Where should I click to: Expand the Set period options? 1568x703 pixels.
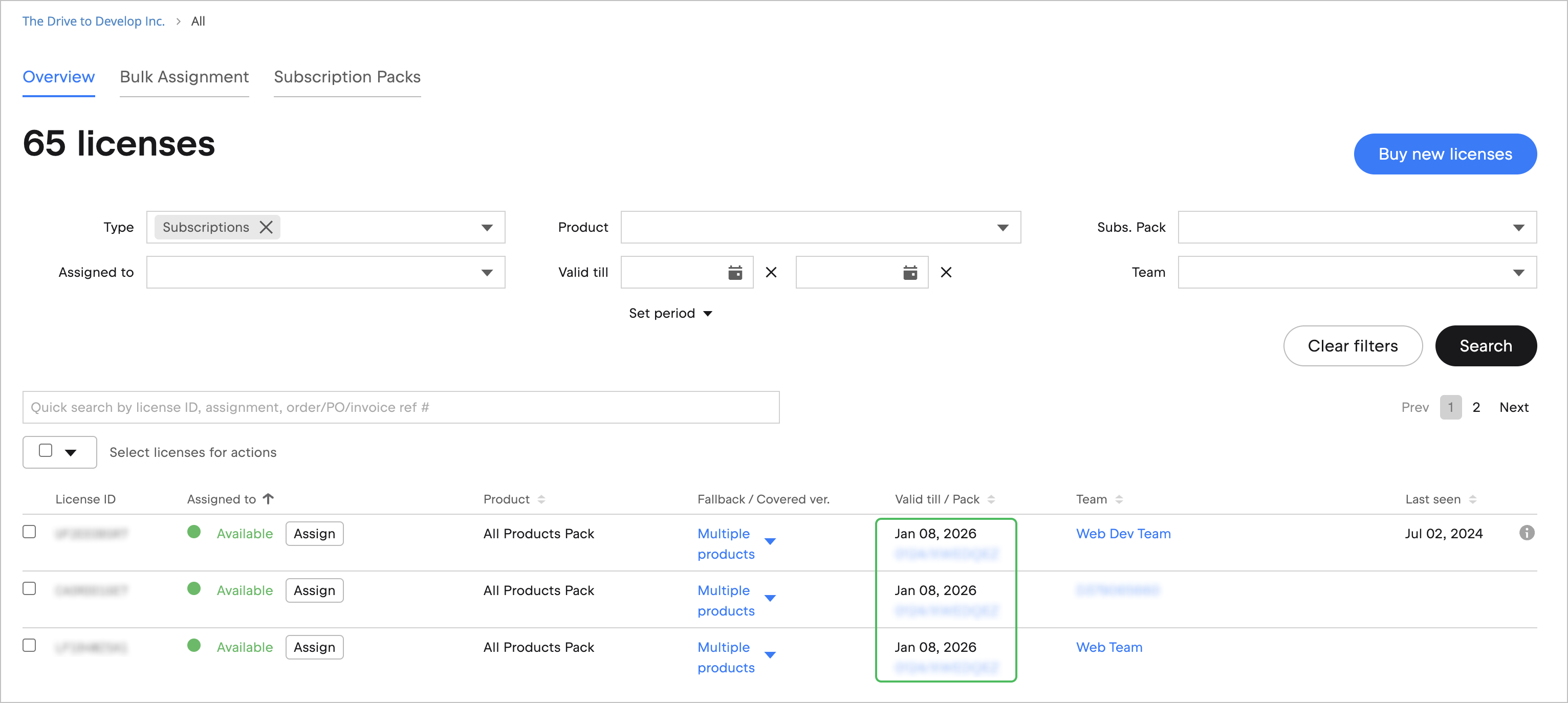click(x=669, y=313)
